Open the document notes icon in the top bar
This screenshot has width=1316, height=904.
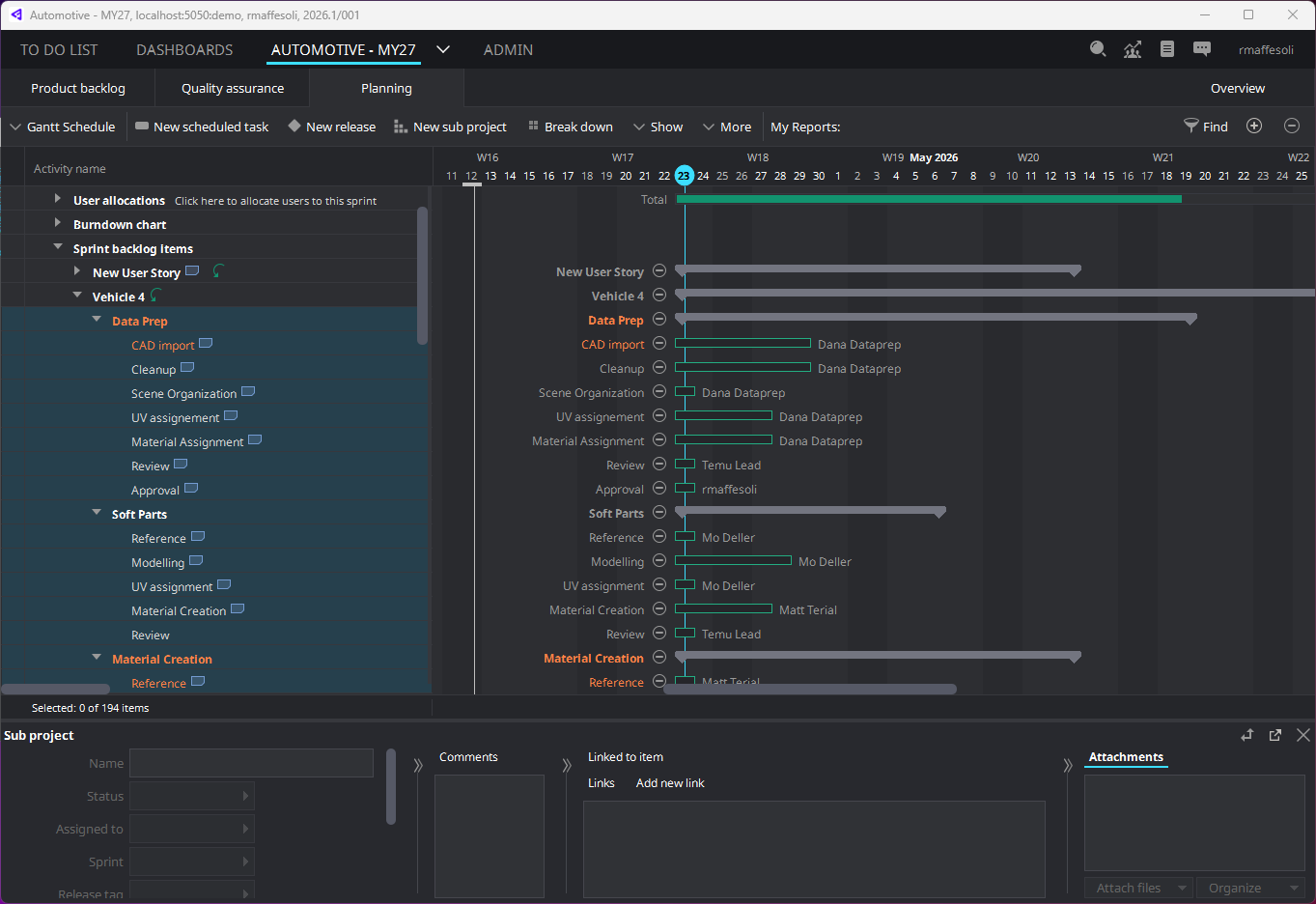[x=1167, y=48]
